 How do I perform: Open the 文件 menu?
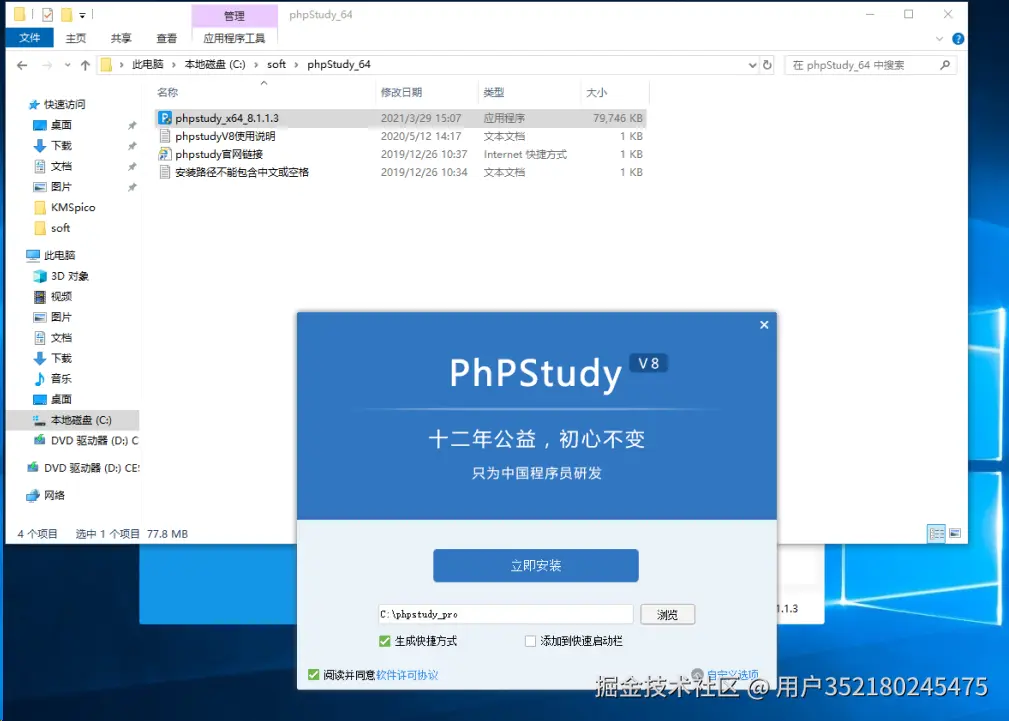tap(30, 38)
